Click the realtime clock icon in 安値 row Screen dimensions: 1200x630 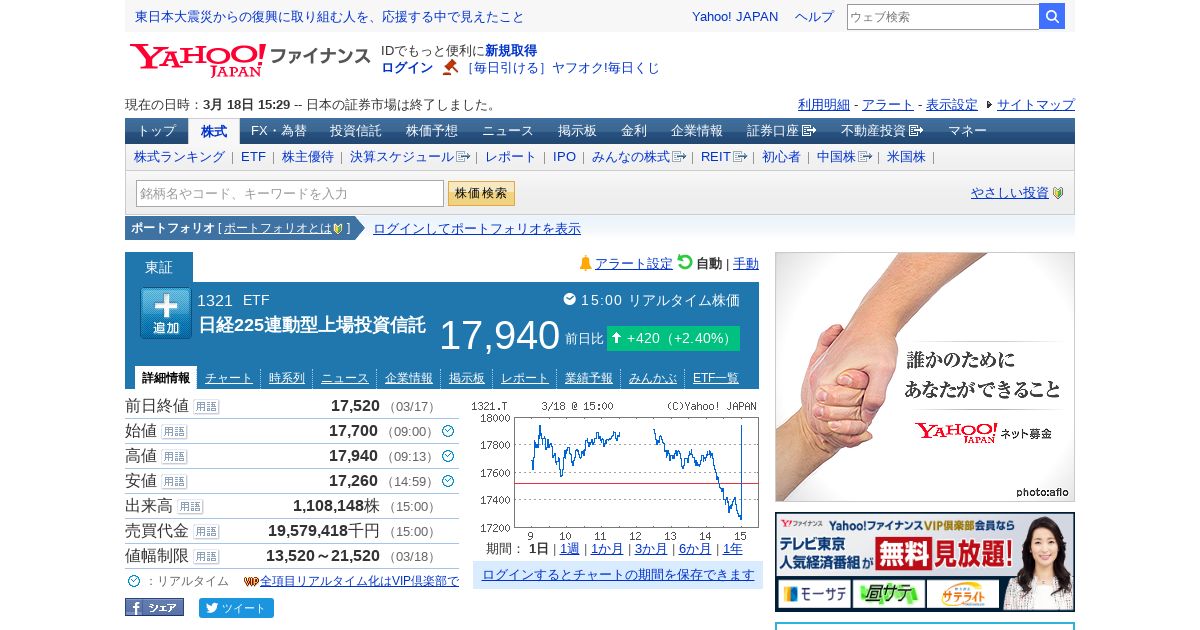pos(448,481)
